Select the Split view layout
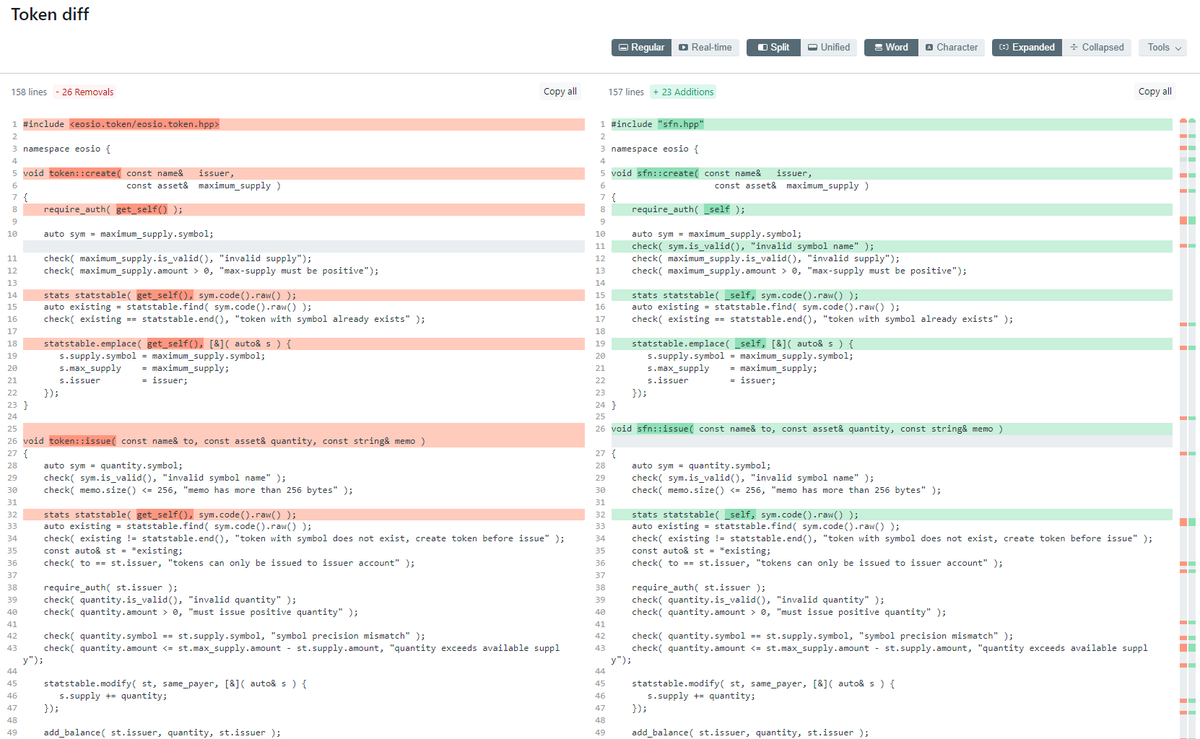Viewport: 1200px width, 739px height. point(773,47)
